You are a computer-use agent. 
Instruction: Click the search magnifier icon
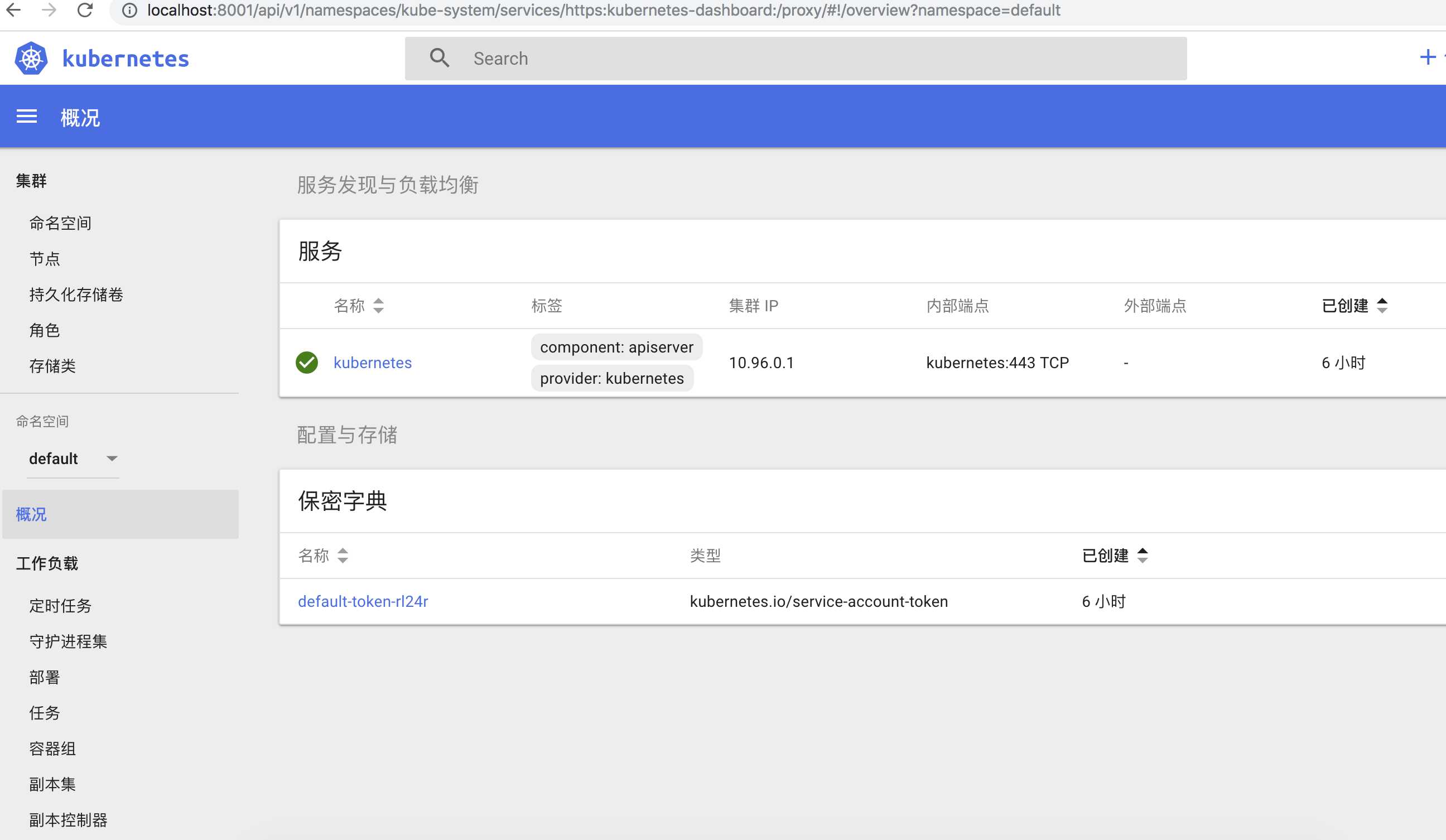coord(440,58)
